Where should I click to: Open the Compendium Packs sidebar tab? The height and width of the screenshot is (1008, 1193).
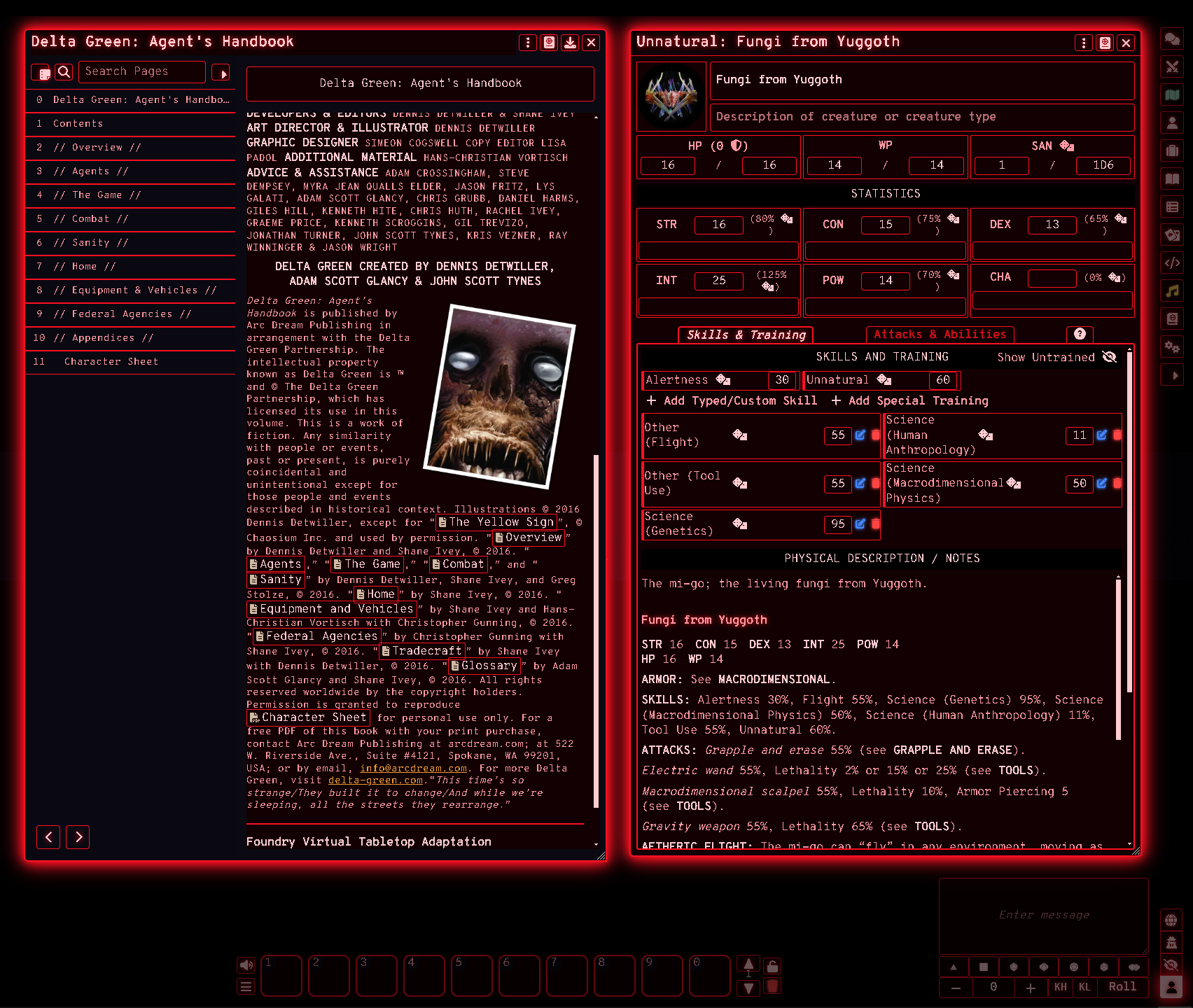tap(1172, 318)
